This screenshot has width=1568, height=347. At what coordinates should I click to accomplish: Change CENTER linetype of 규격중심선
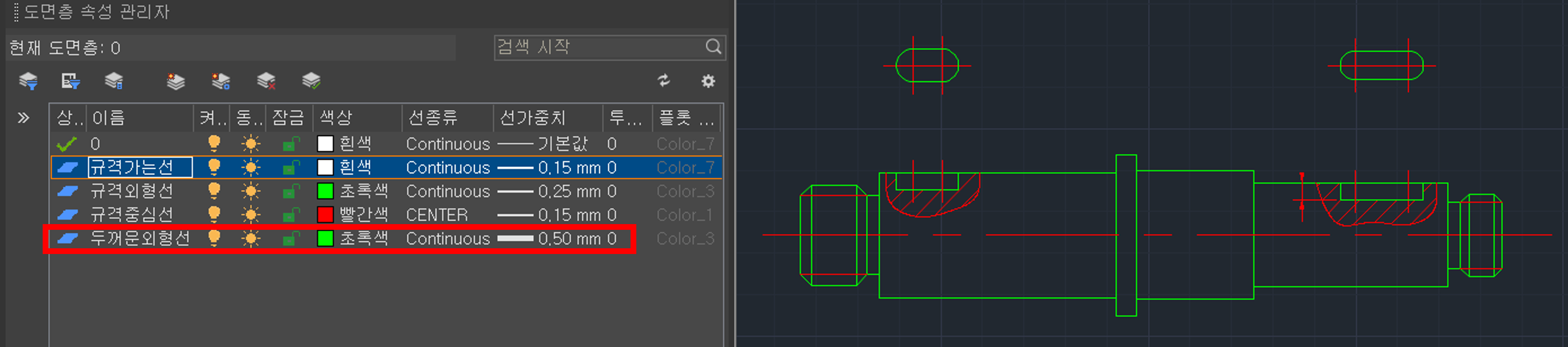coord(437,215)
